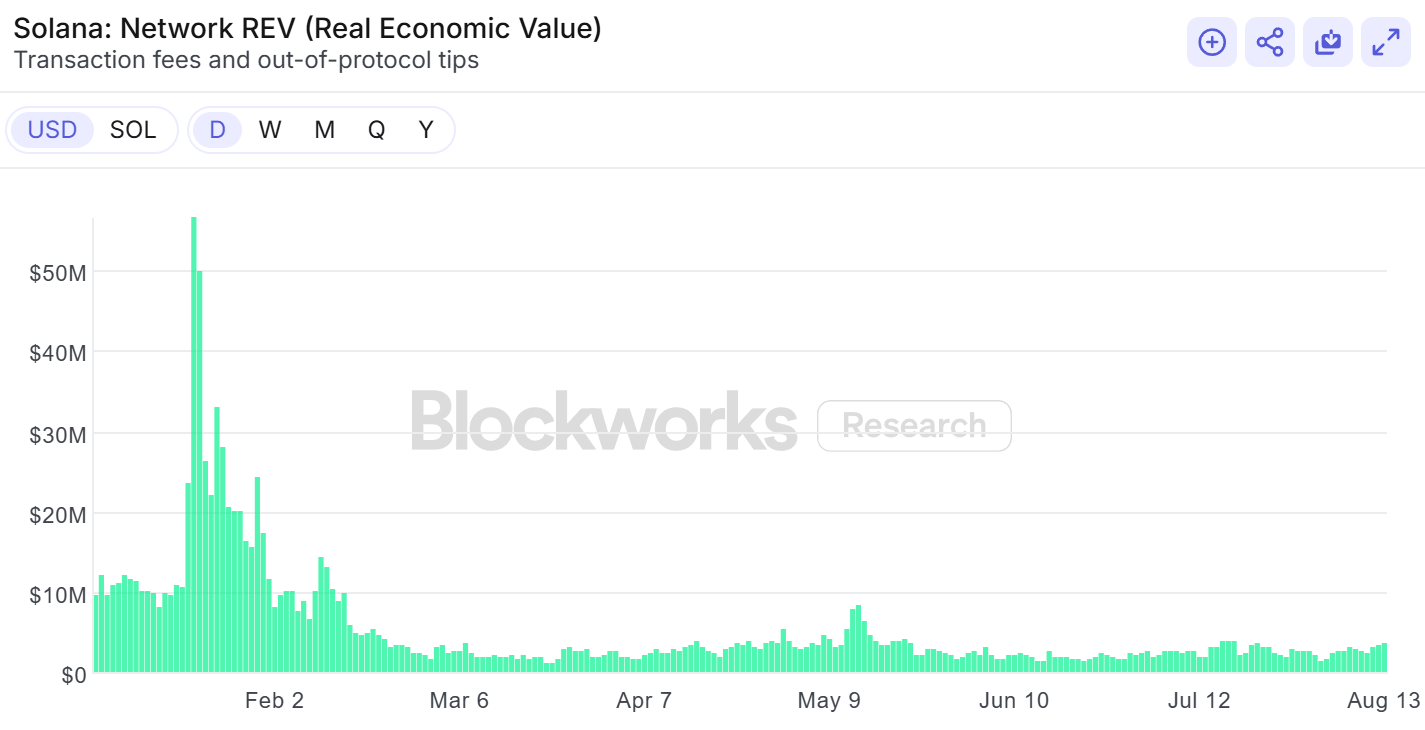Select daily (D) interval
1425x730 pixels.
pos(217,130)
